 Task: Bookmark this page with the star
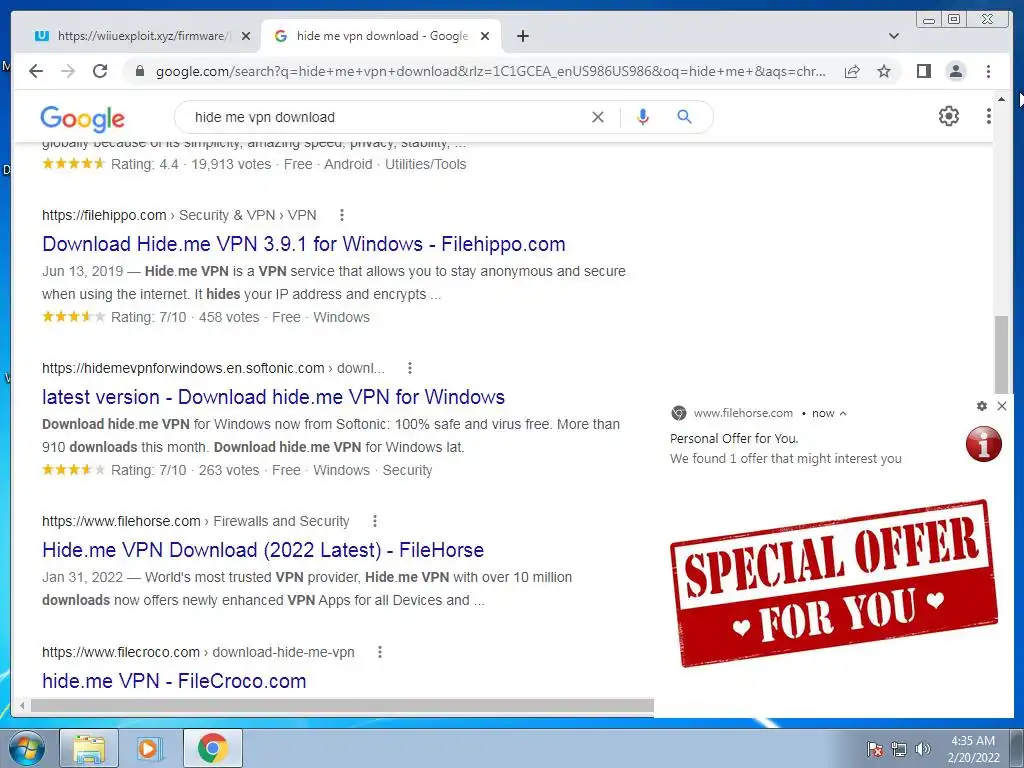click(x=884, y=71)
